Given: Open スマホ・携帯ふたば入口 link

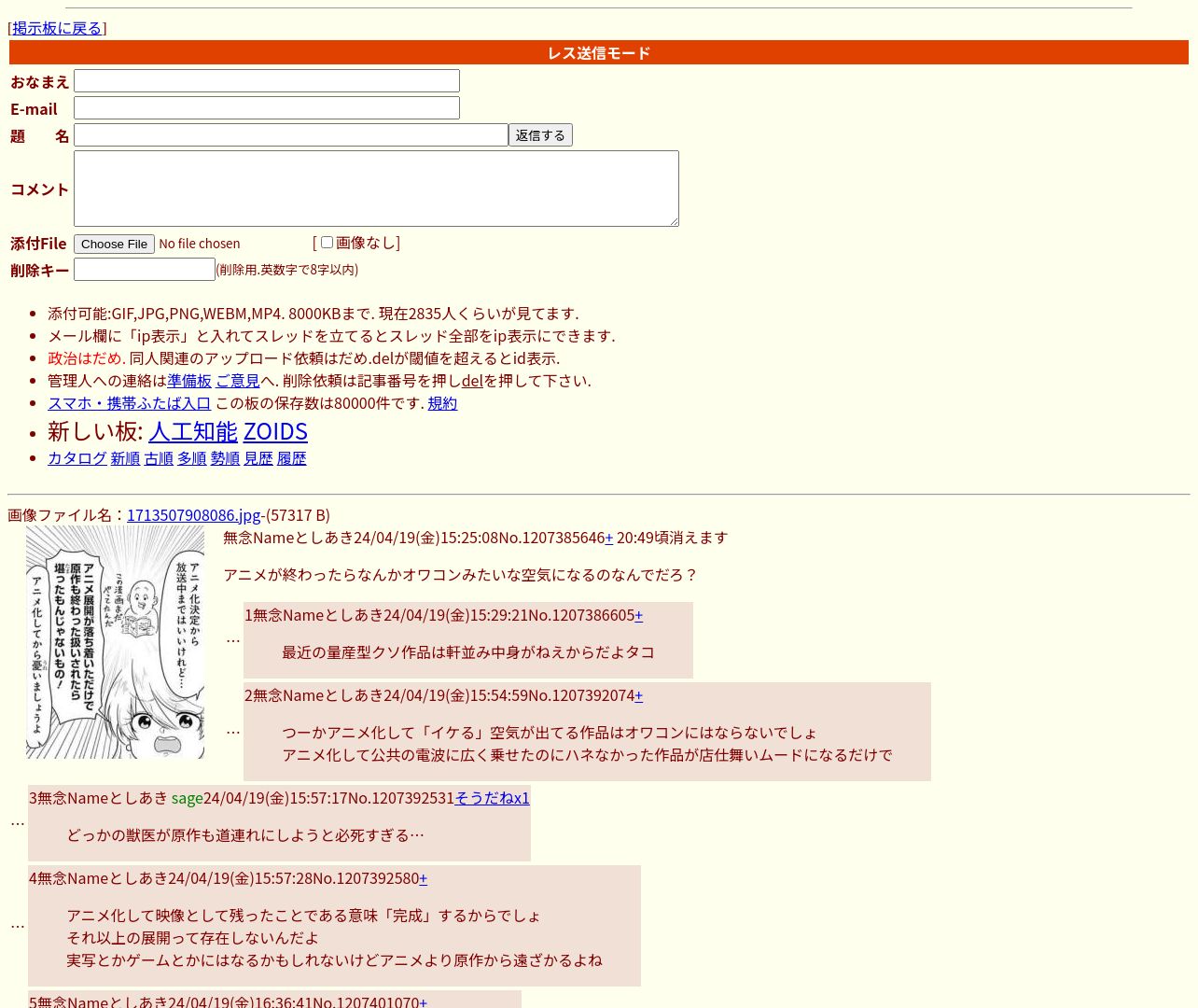Looking at the screenshot, I should (x=130, y=403).
